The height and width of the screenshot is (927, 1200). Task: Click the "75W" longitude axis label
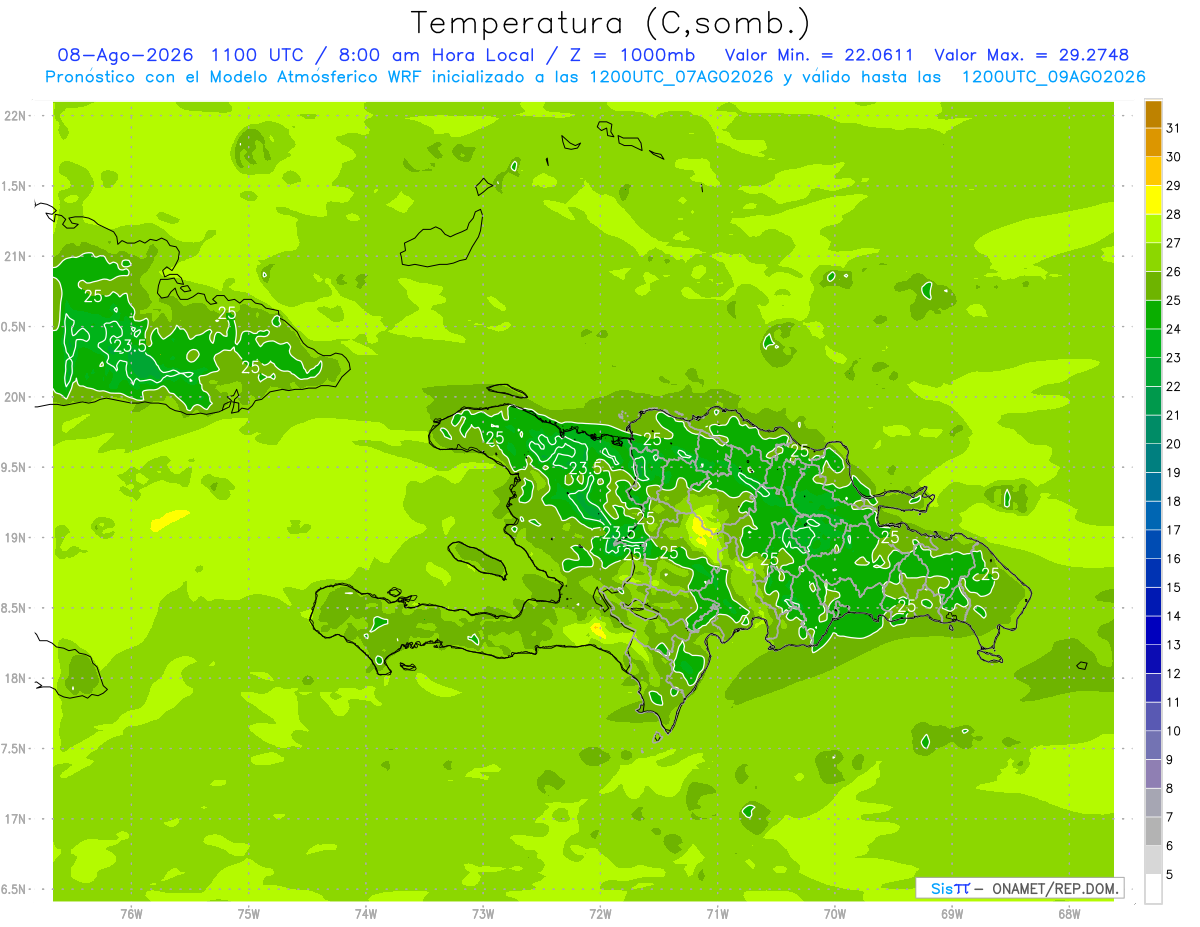tap(249, 914)
